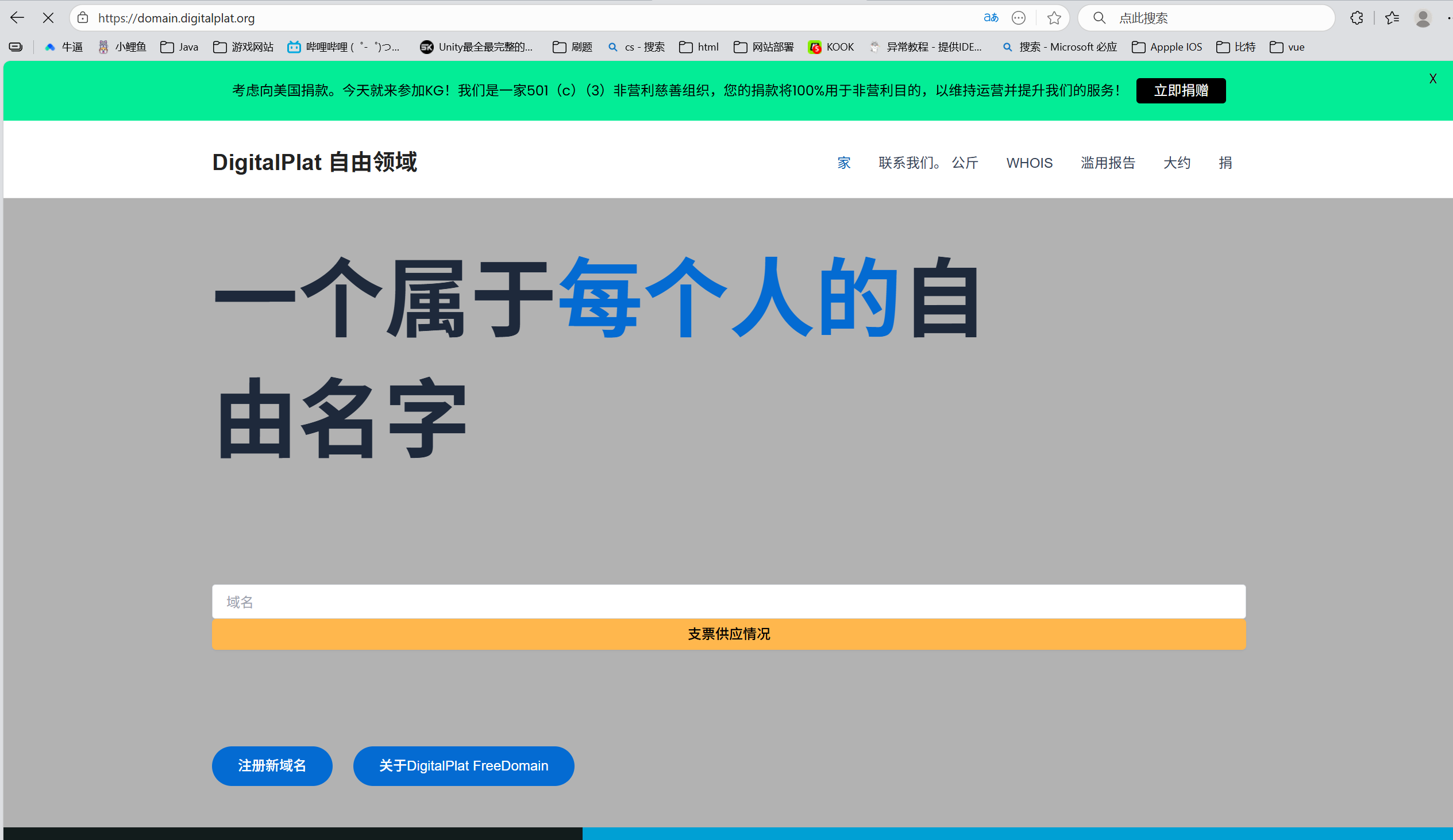Click the translate page icon
Screen dimensions: 1453x840
click(x=990, y=18)
